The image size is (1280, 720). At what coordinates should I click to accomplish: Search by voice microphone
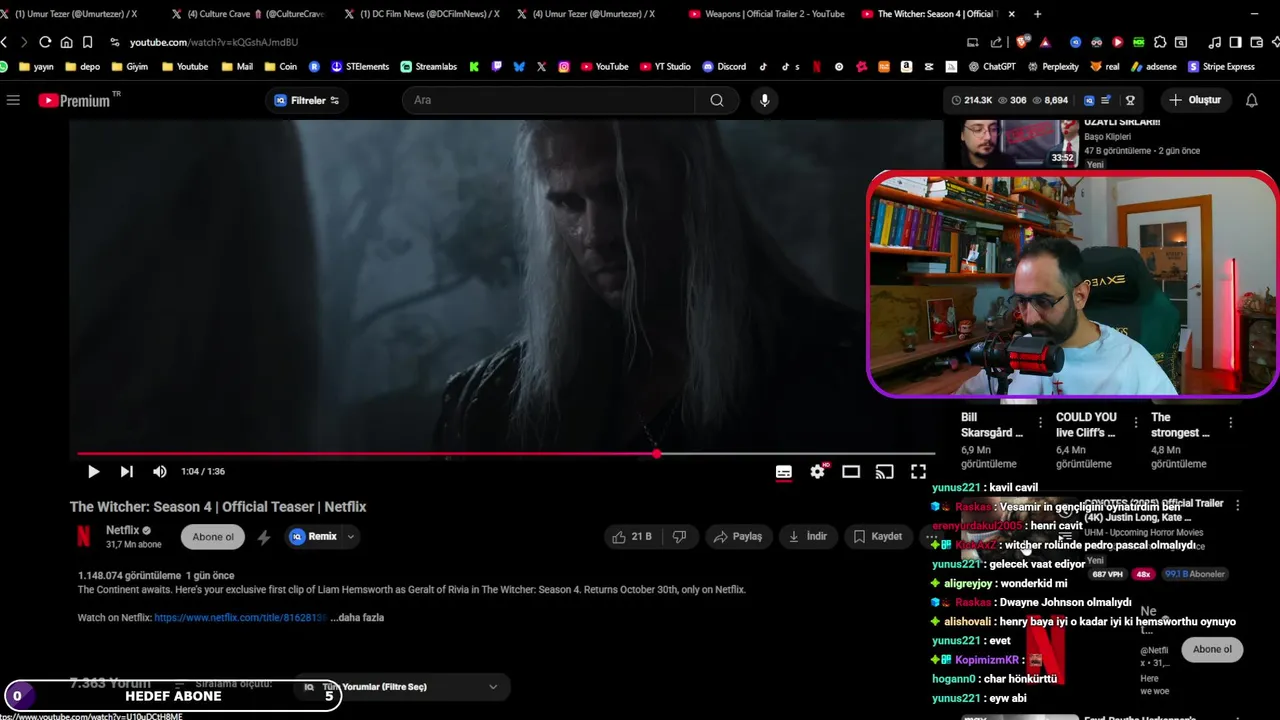[764, 100]
